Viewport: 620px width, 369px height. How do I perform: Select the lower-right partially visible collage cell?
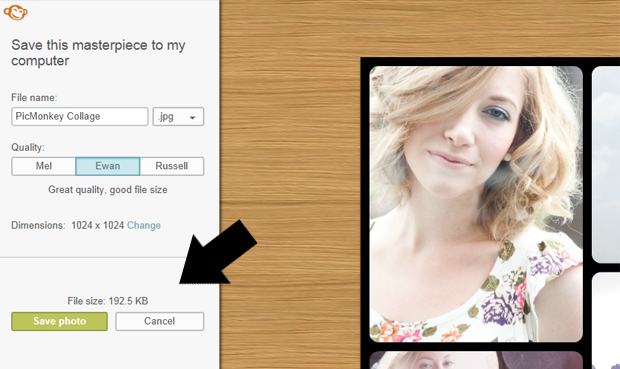pyautogui.click(x=606, y=320)
